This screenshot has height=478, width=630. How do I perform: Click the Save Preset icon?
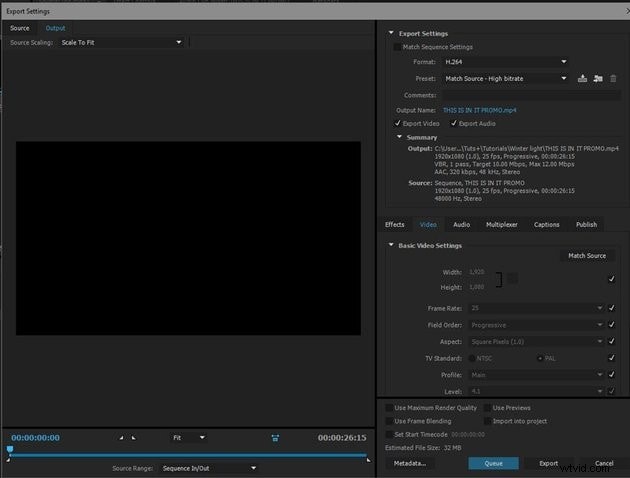click(x=582, y=79)
